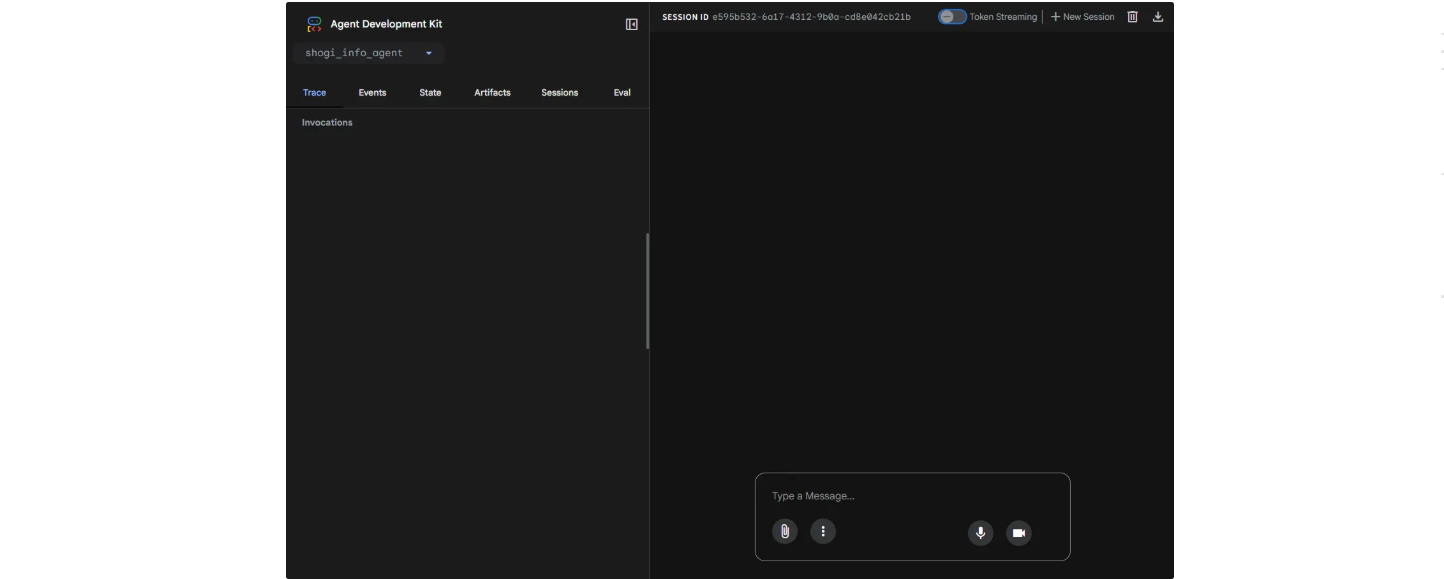Go to the Sessions tab
1444x579 pixels.
(560, 93)
